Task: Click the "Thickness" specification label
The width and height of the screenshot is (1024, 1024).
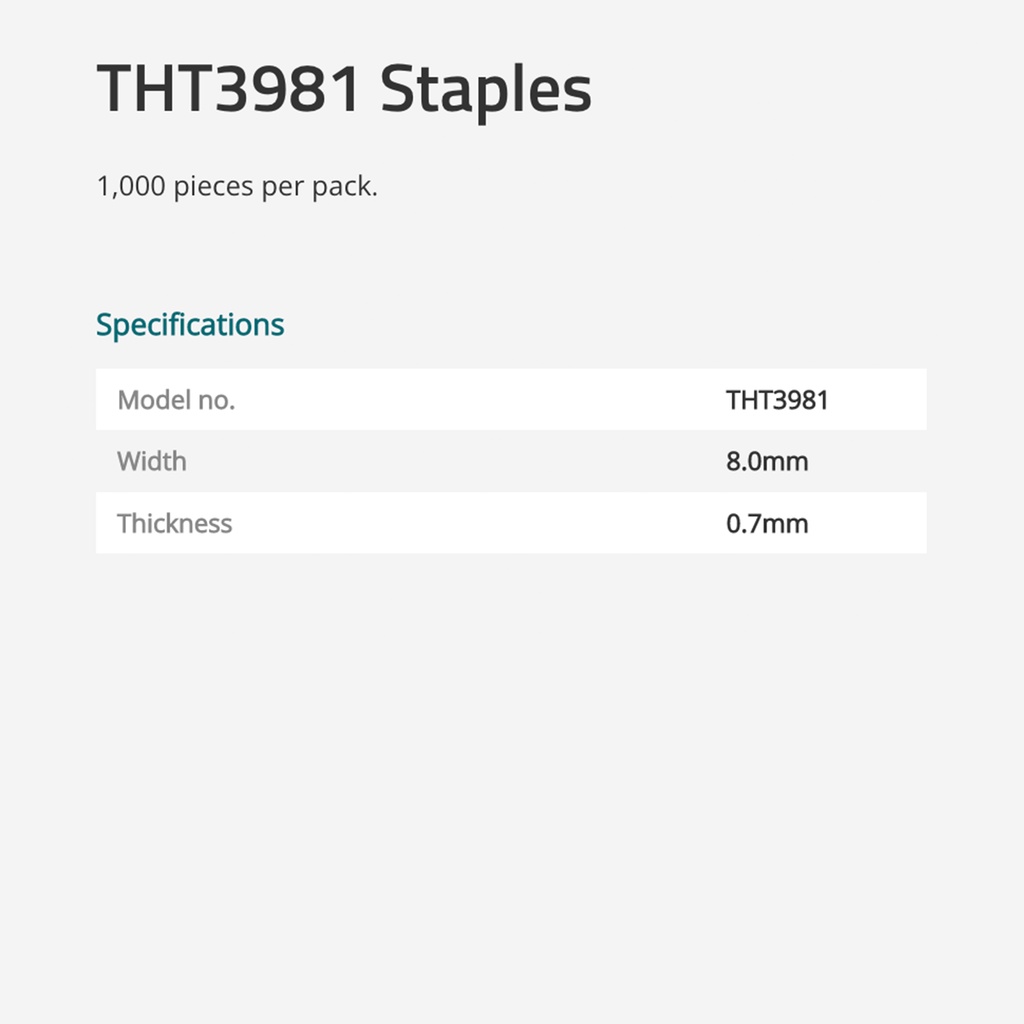Action: [x=175, y=523]
